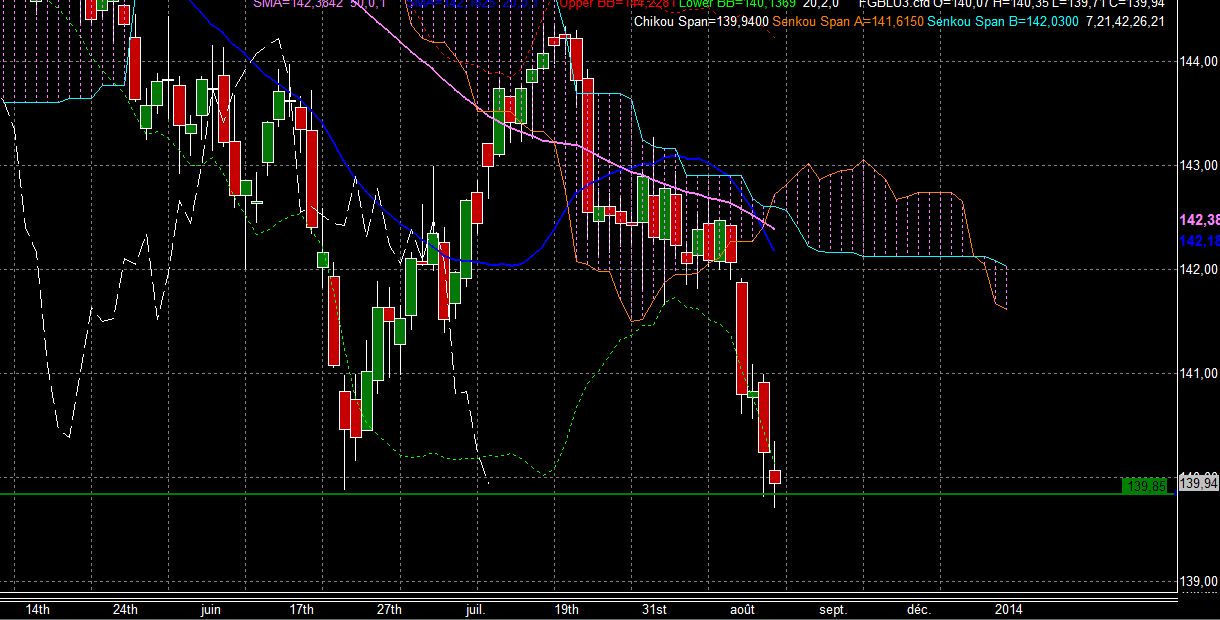Click the 141,00 price axis value
Viewport: 1220px width, 620px height.
pyautogui.click(x=1199, y=373)
